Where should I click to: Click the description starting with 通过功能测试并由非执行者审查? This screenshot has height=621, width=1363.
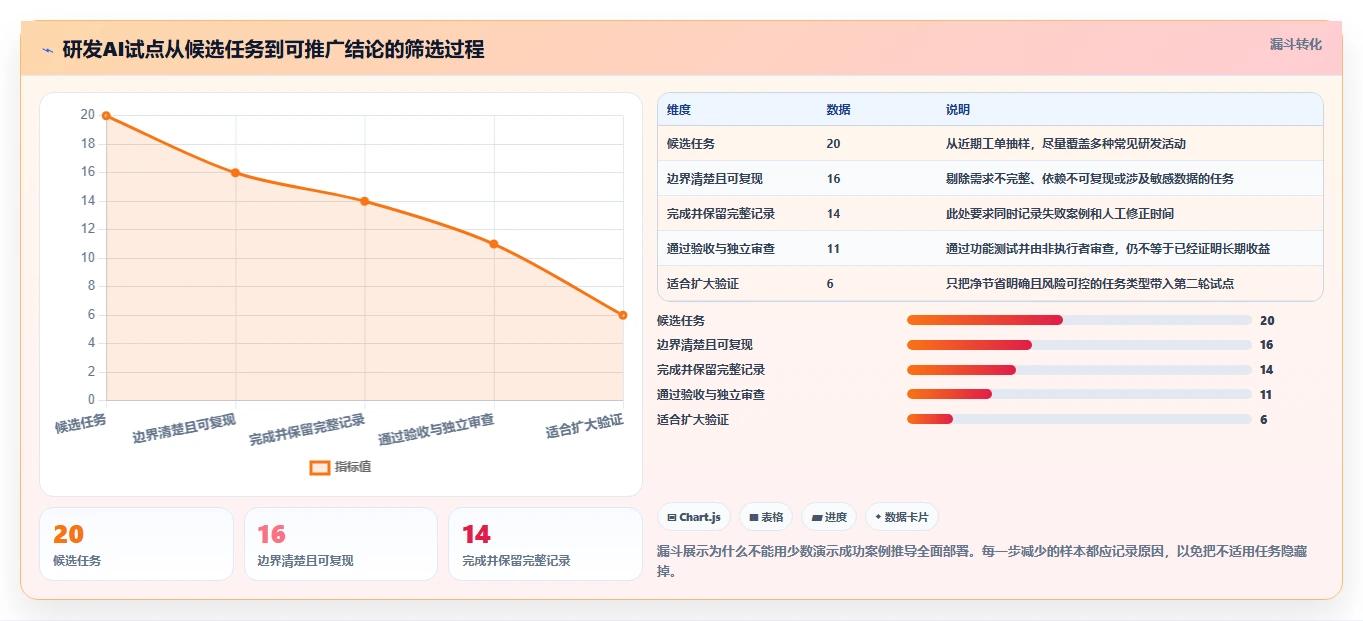click(x=1108, y=249)
